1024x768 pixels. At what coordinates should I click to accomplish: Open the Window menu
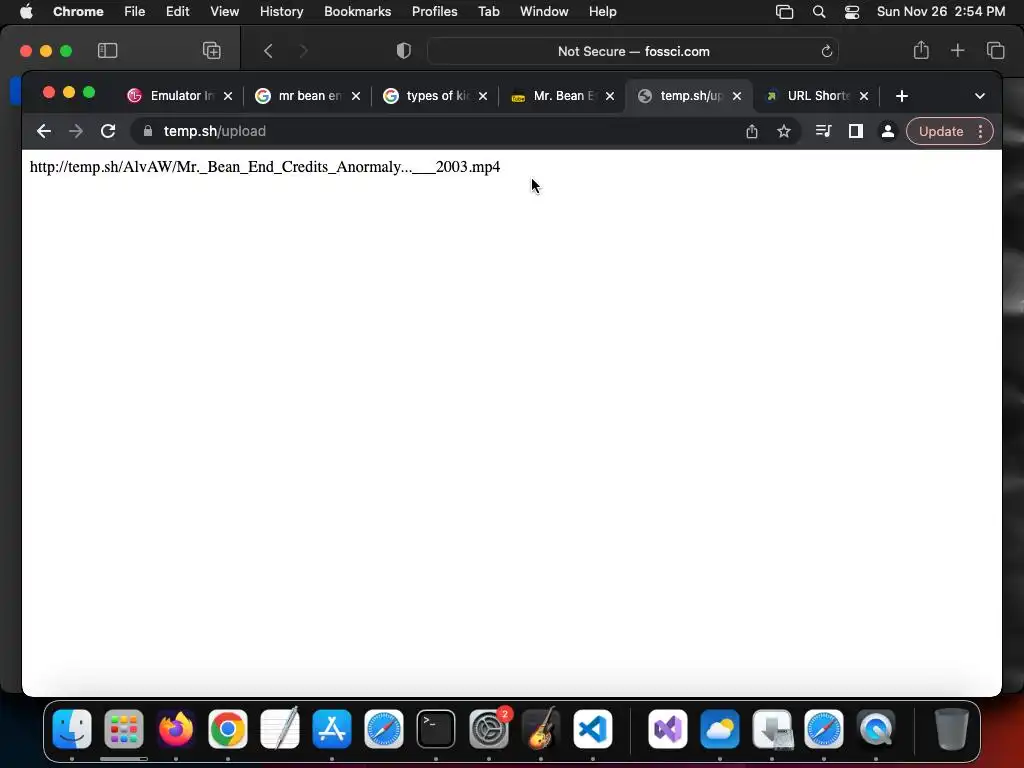[x=544, y=12]
